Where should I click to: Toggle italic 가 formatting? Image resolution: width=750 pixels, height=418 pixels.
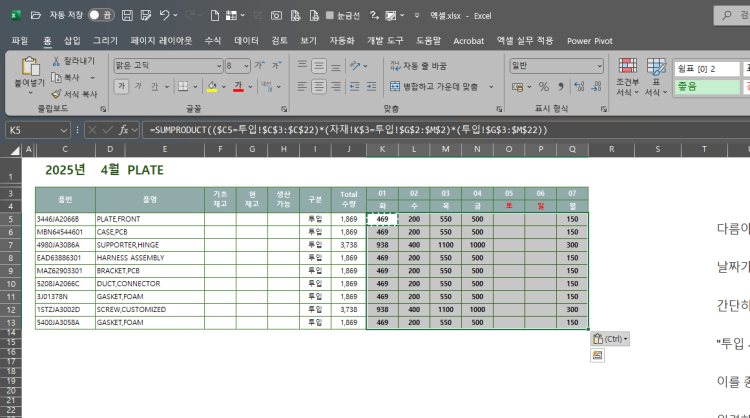pos(138,87)
